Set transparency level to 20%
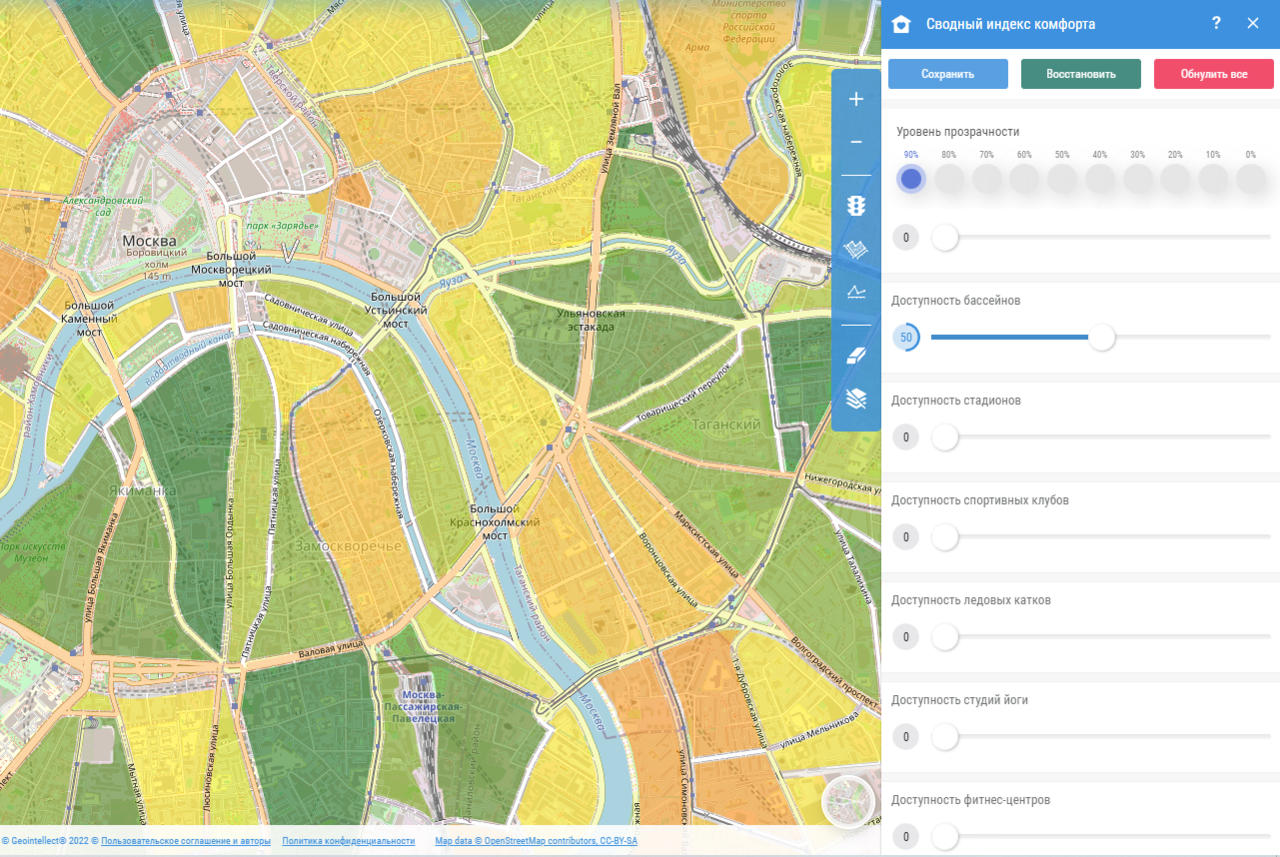 click(x=1175, y=179)
